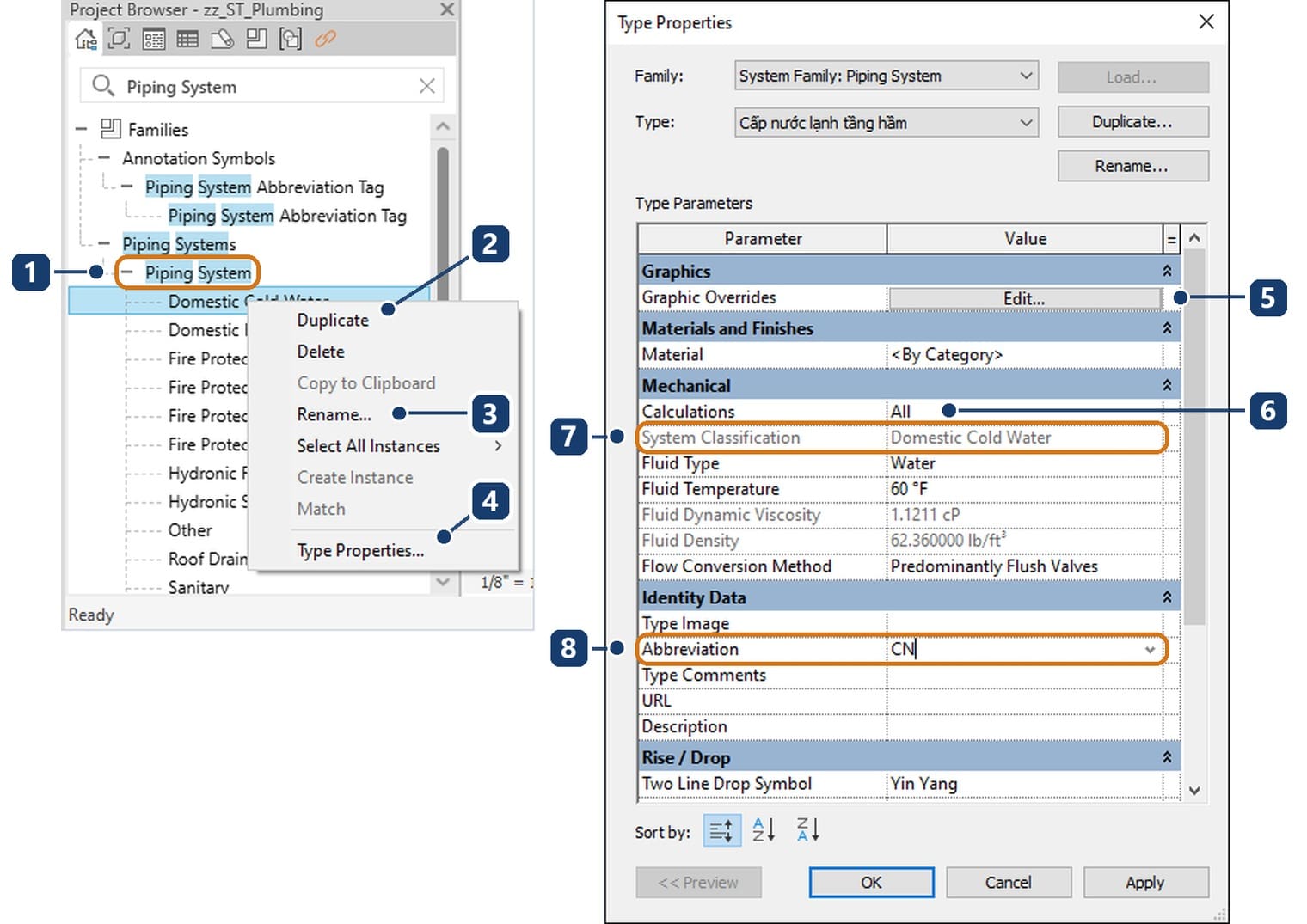Close the Project Browser panel

(x=446, y=9)
